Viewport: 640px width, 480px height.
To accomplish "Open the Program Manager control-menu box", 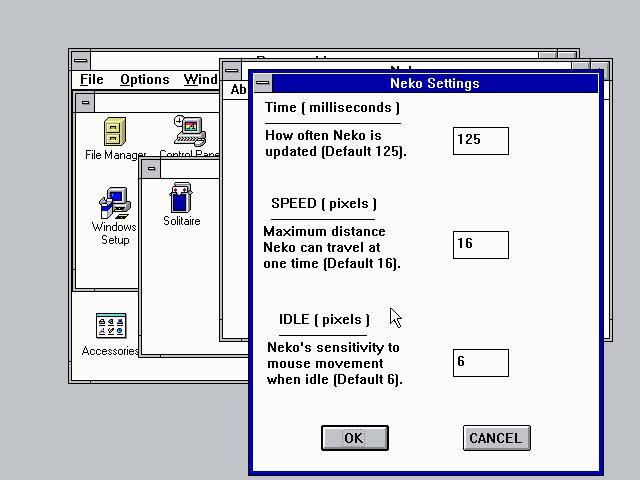I will (81, 61).
